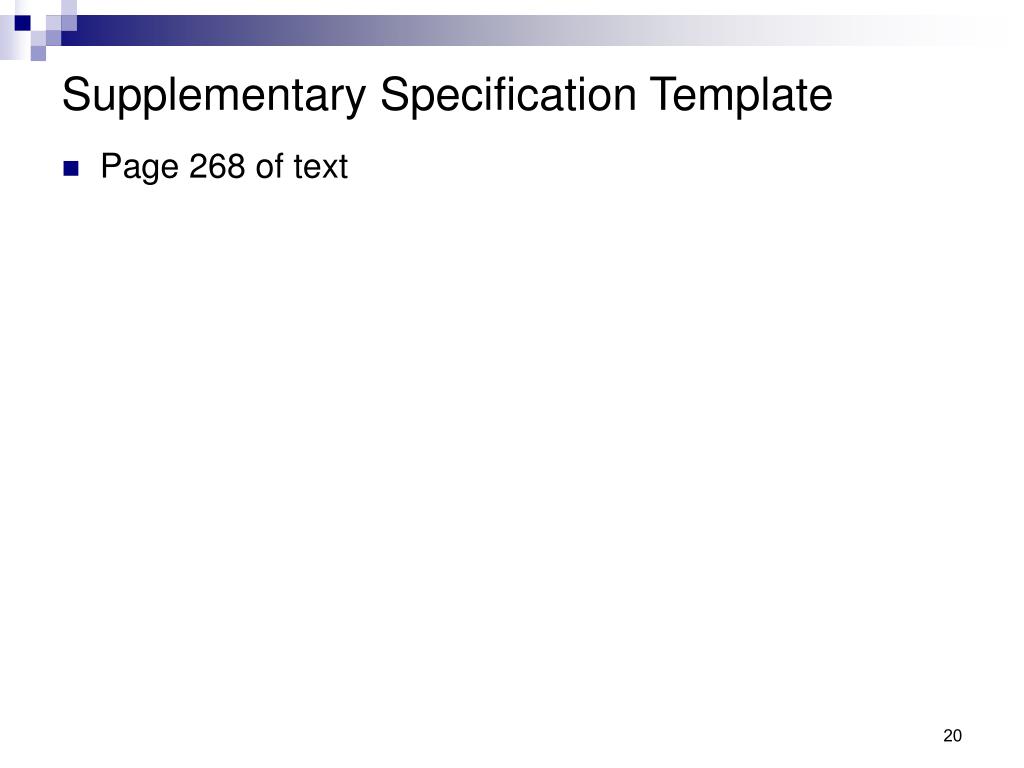Click the word "text" at bullet end
The width and height of the screenshot is (1024, 768).
[x=321, y=167]
